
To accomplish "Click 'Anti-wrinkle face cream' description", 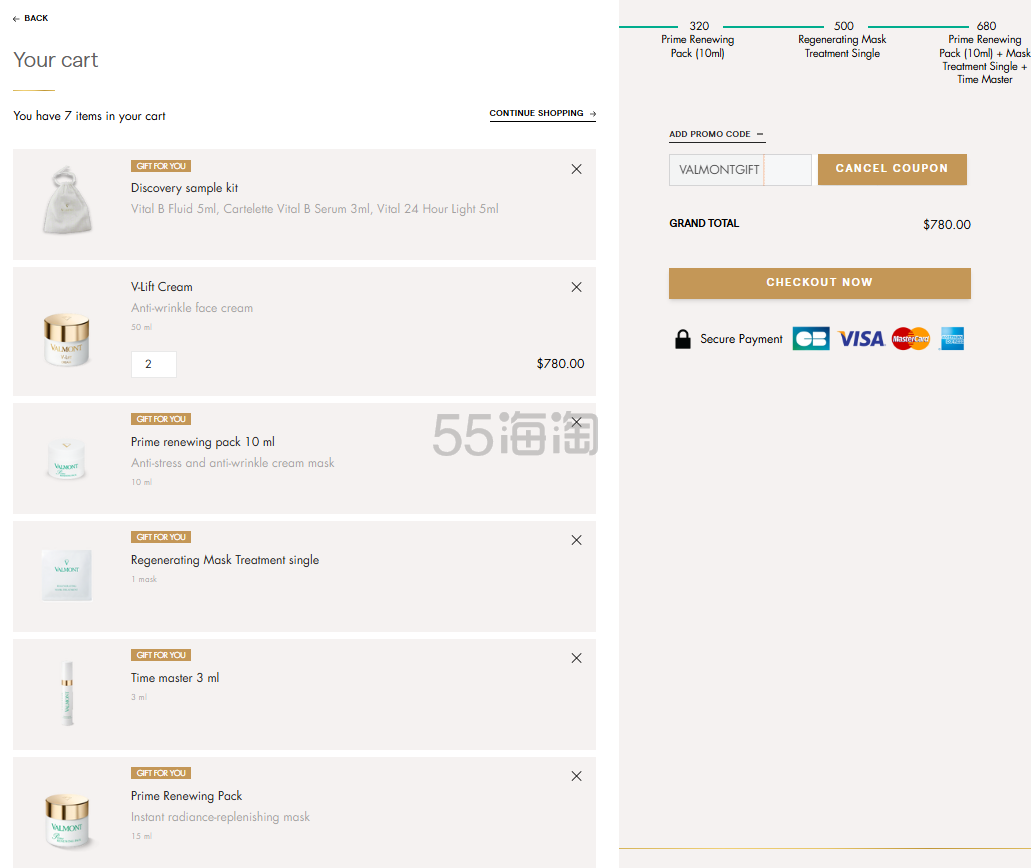I will [192, 308].
